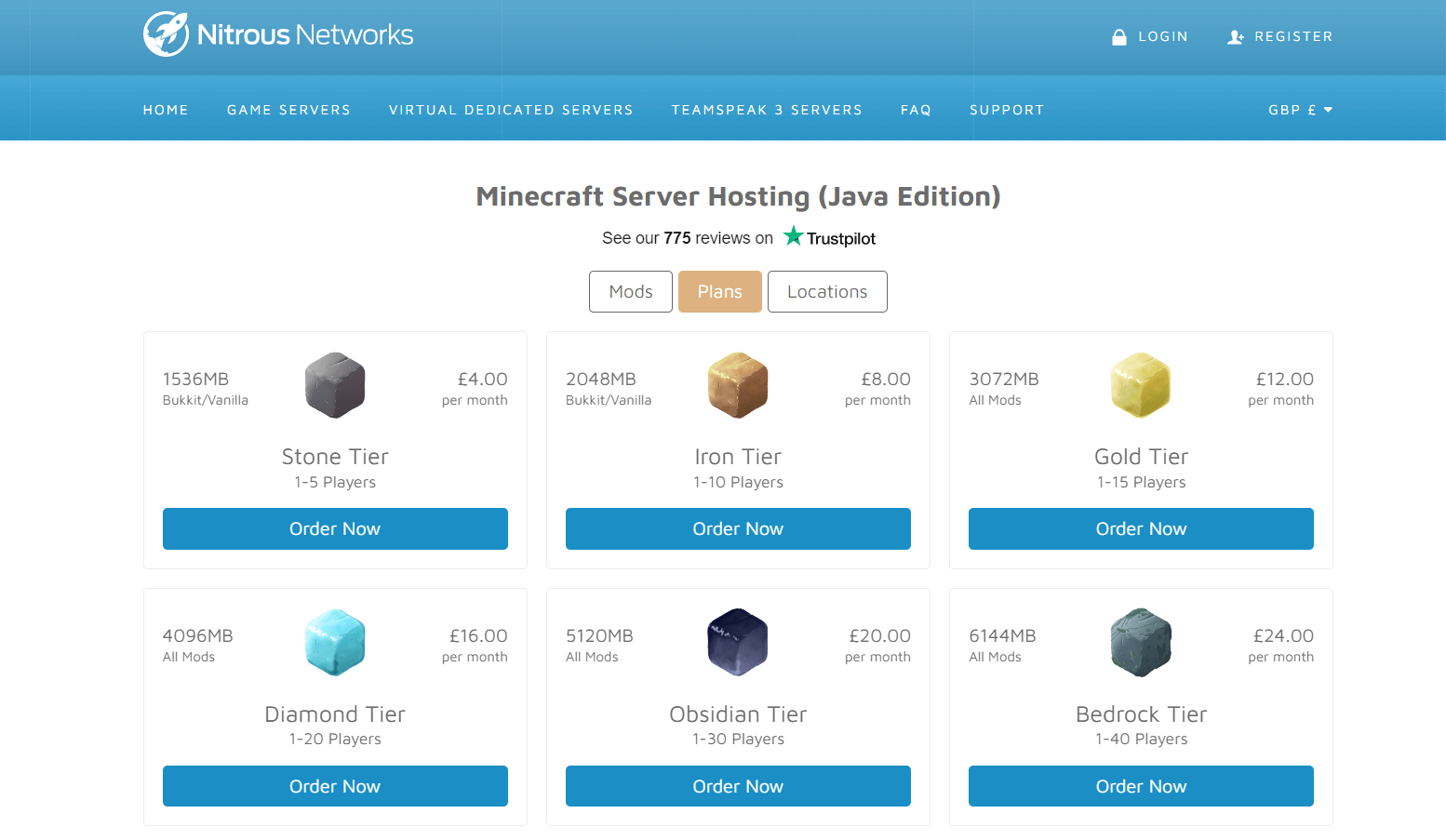This screenshot has height=840, width=1446.
Task: Order the Stone Tier plan
Action: click(335, 528)
